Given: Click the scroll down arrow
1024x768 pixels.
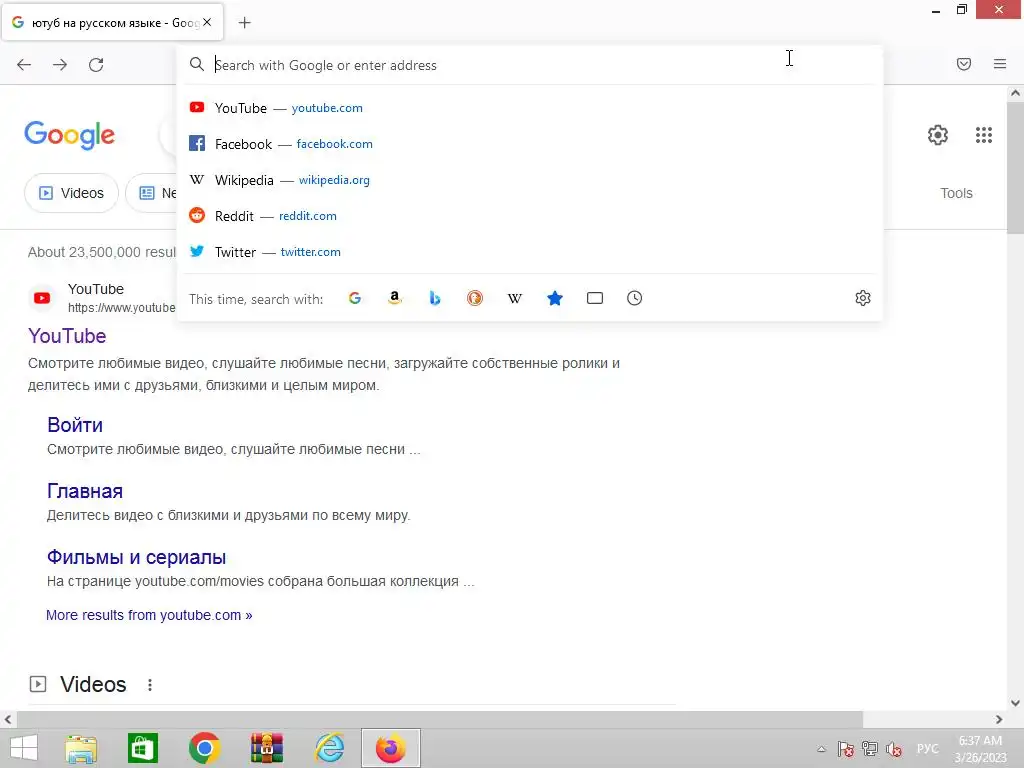Looking at the screenshot, I should pos(1015,703).
